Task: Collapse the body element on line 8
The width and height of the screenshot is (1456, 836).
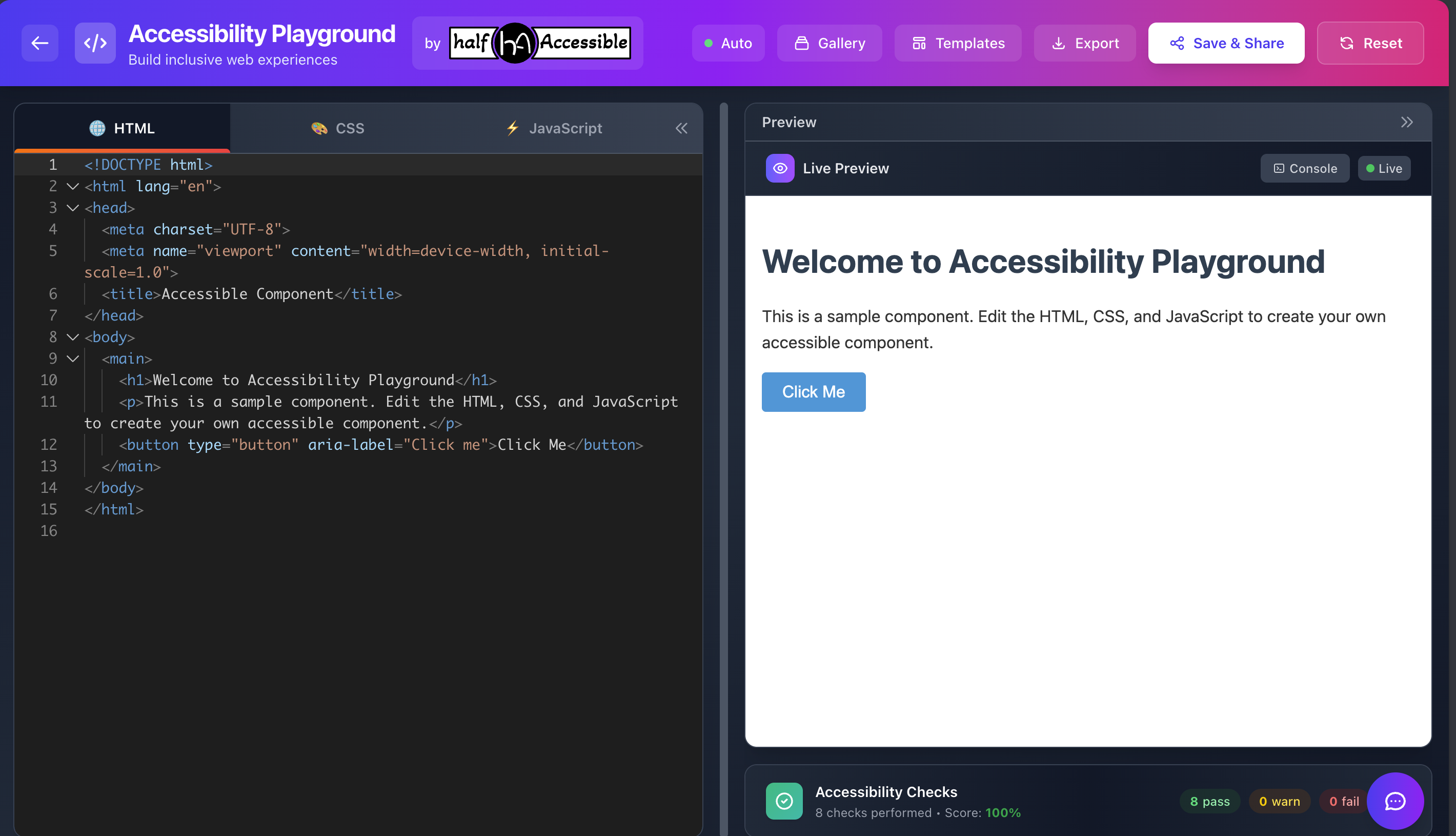Action: (72, 337)
